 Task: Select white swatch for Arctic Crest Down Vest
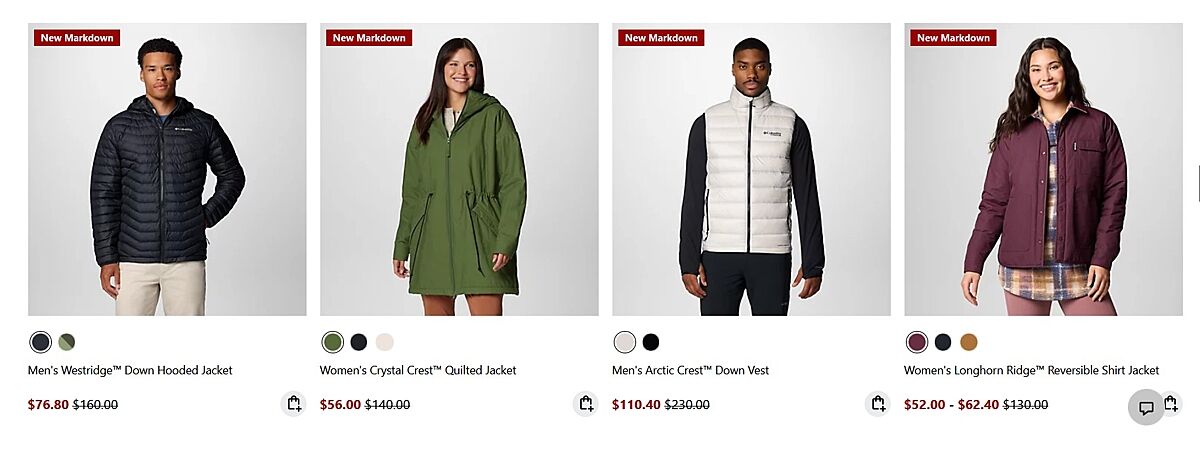625,342
